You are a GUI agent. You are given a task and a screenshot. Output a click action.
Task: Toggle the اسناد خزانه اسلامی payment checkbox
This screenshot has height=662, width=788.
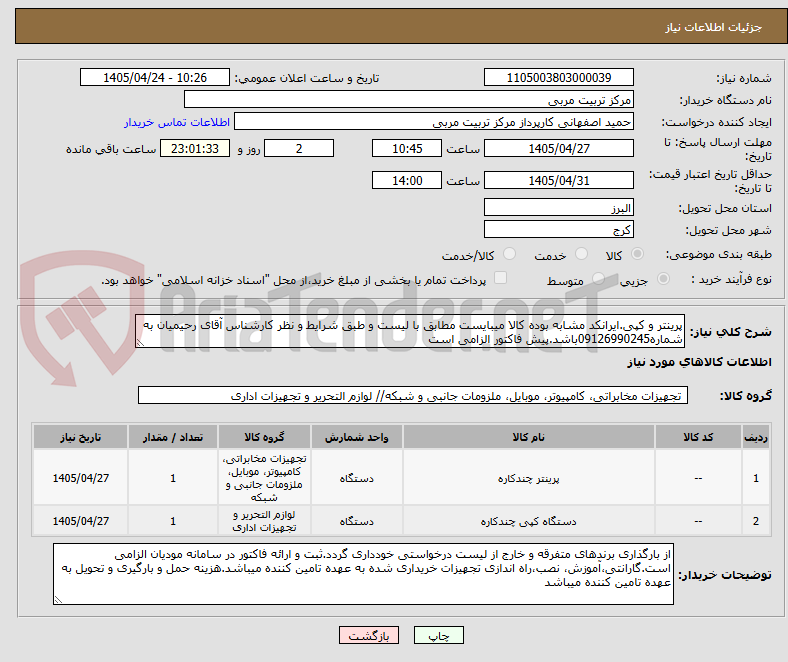[x=501, y=278]
